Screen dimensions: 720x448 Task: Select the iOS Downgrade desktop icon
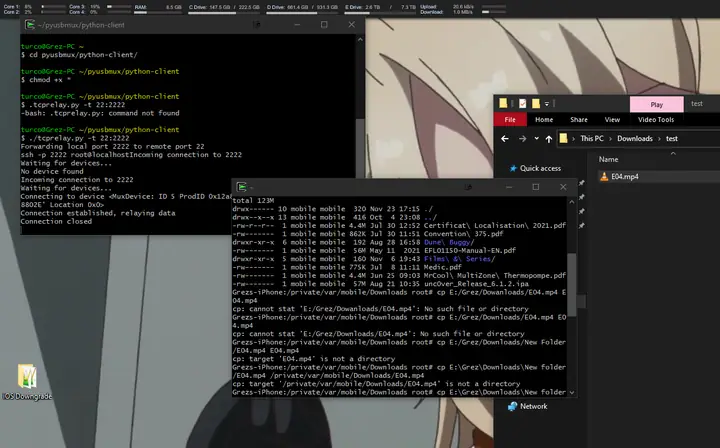pos(27,382)
